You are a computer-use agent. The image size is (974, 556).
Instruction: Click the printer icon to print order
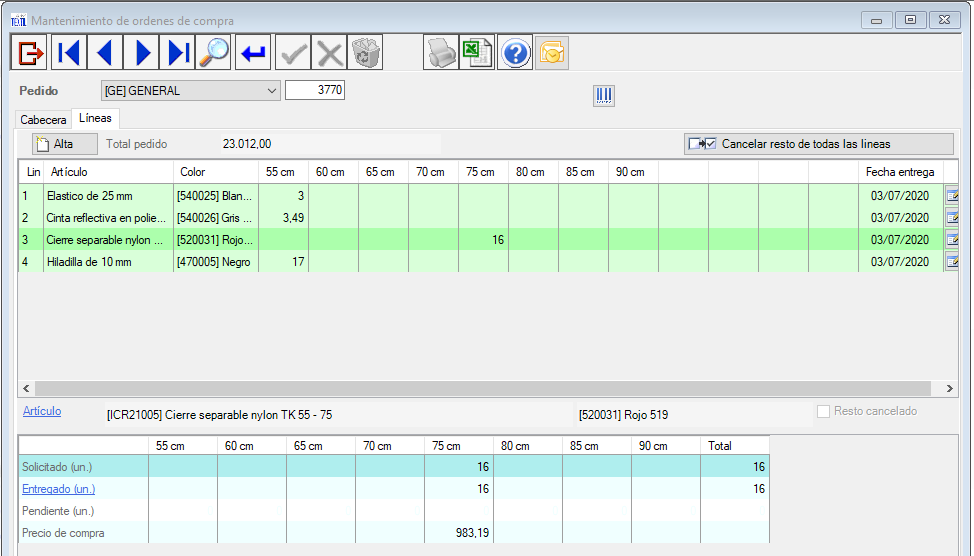440,52
